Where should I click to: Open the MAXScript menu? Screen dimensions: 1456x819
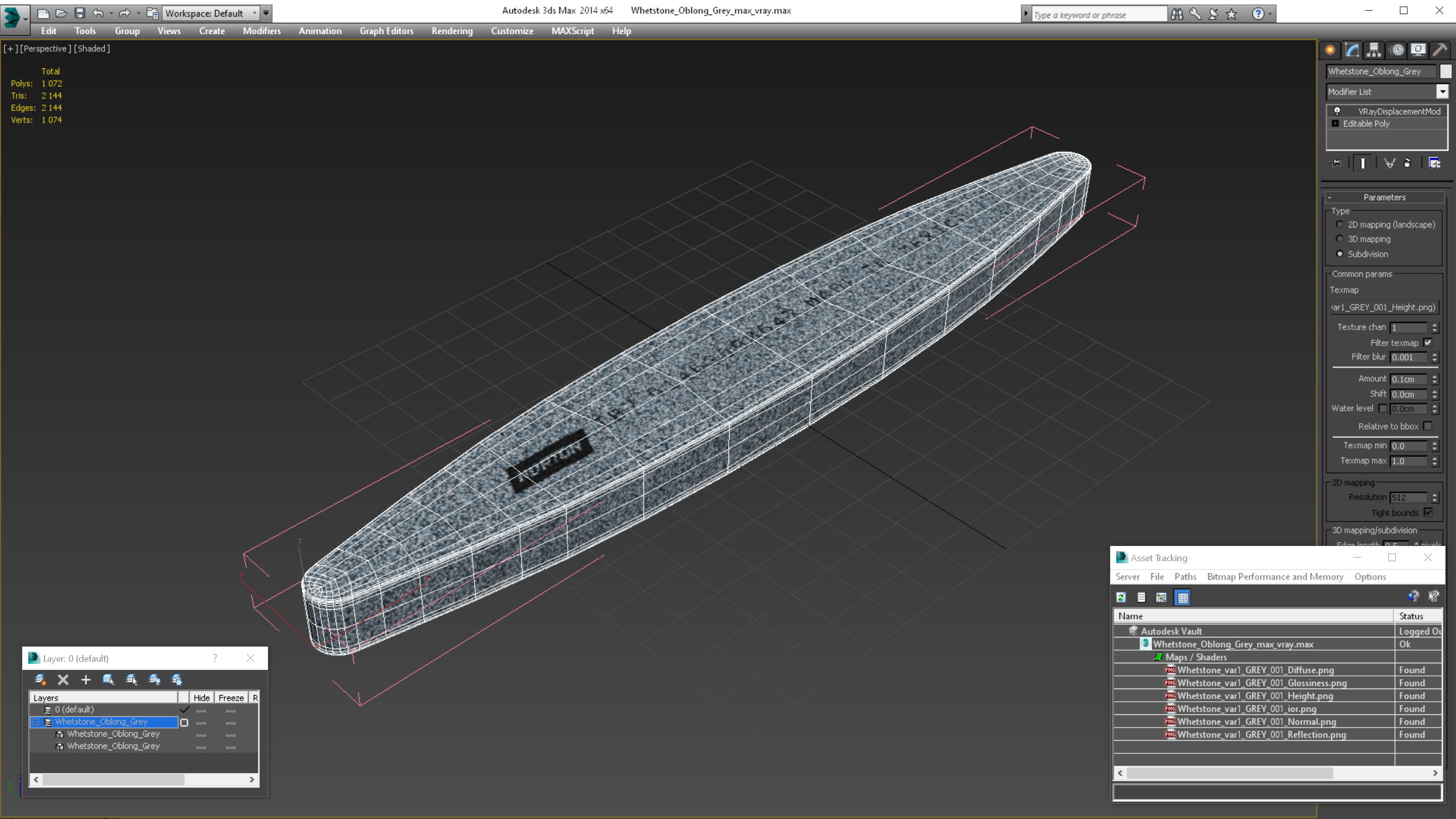[573, 31]
